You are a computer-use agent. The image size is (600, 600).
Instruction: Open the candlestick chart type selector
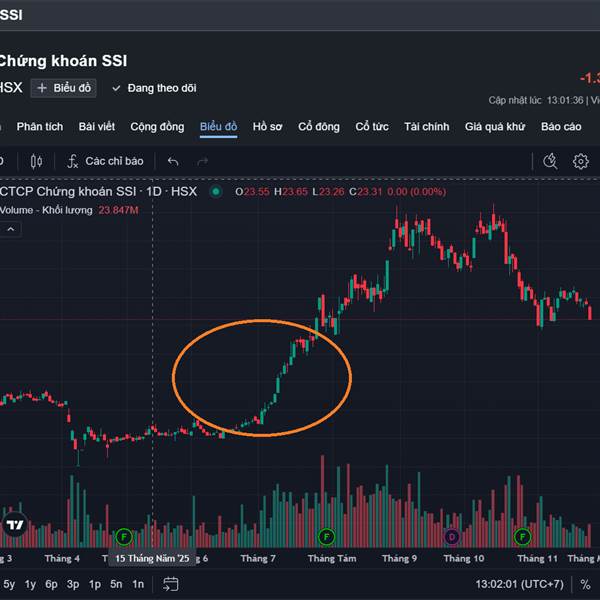[x=37, y=161]
